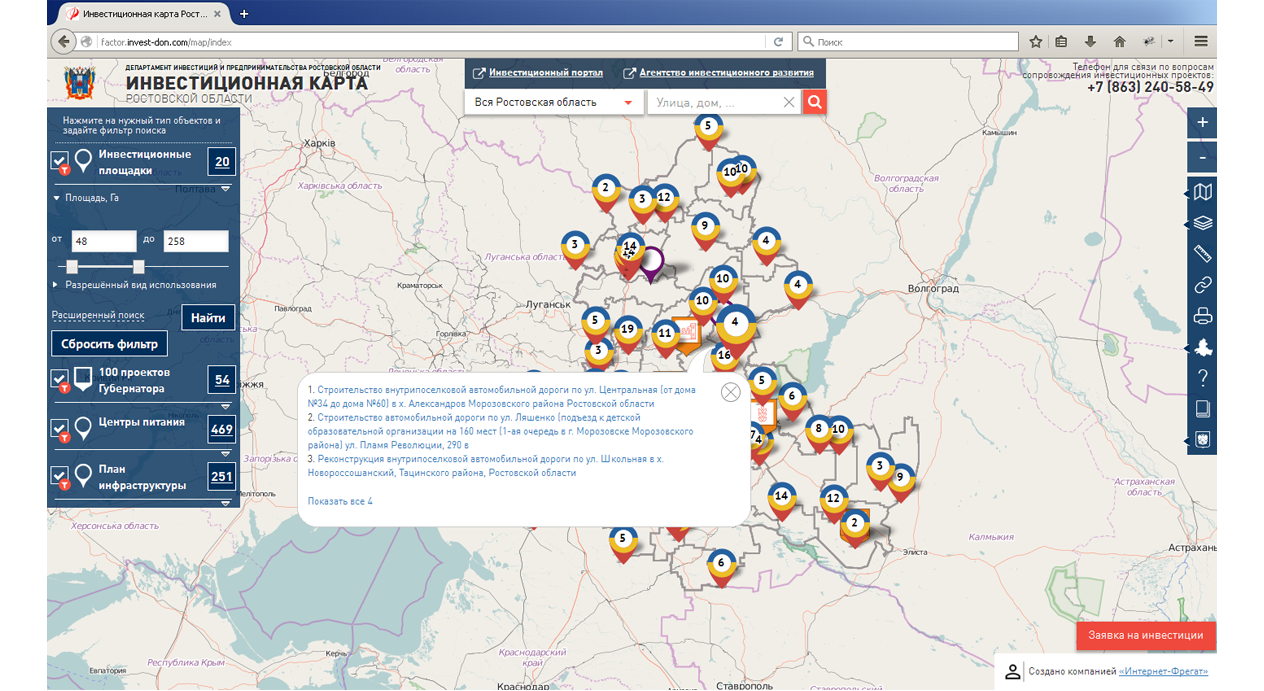
Task: Toggle План инфраструктуры checkbox
Action: click(x=60, y=476)
